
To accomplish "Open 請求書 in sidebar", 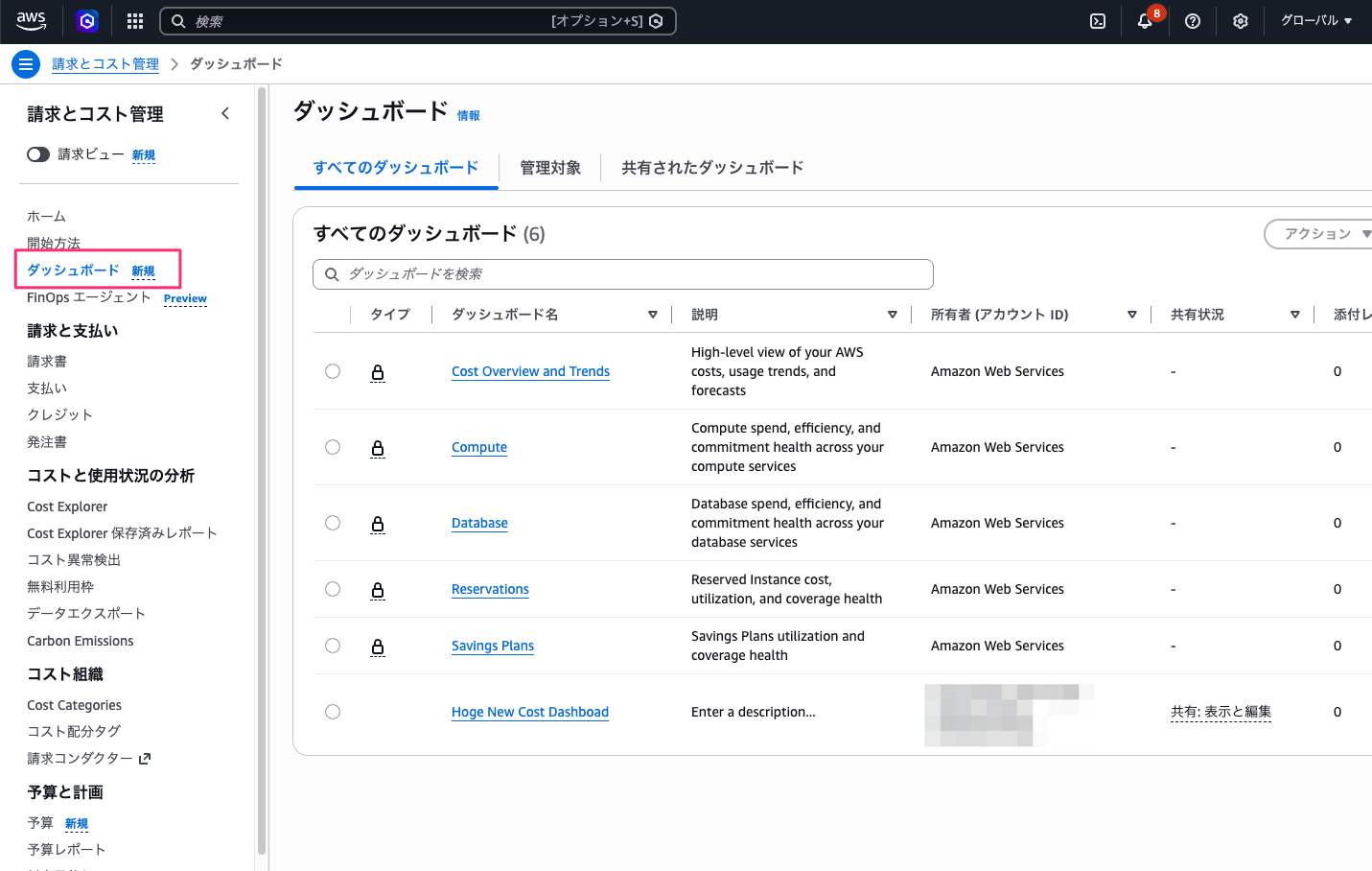I will [47, 362].
